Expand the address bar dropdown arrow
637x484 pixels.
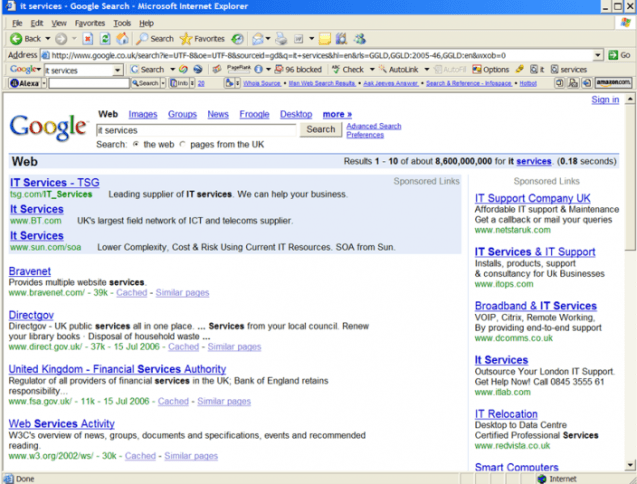598,55
